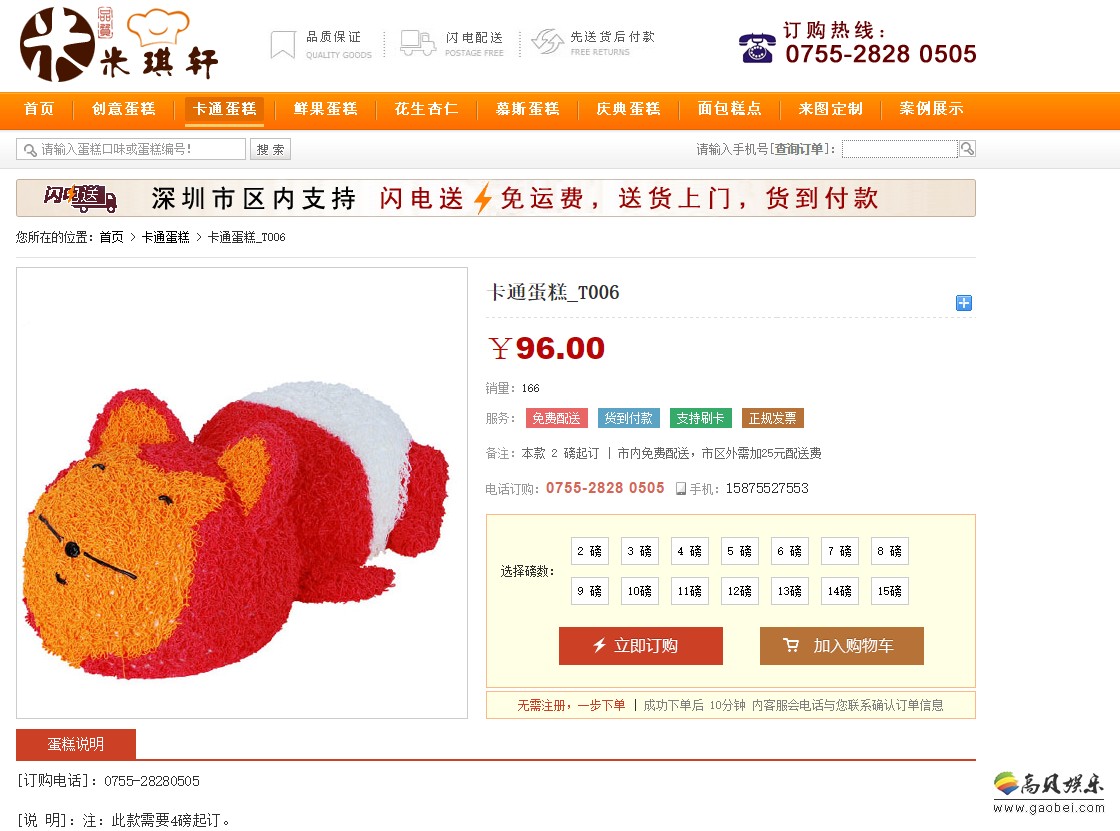This screenshot has height=831, width=1120.
Task: Click the 米琪轩 bakery logo
Action: [x=119, y=44]
